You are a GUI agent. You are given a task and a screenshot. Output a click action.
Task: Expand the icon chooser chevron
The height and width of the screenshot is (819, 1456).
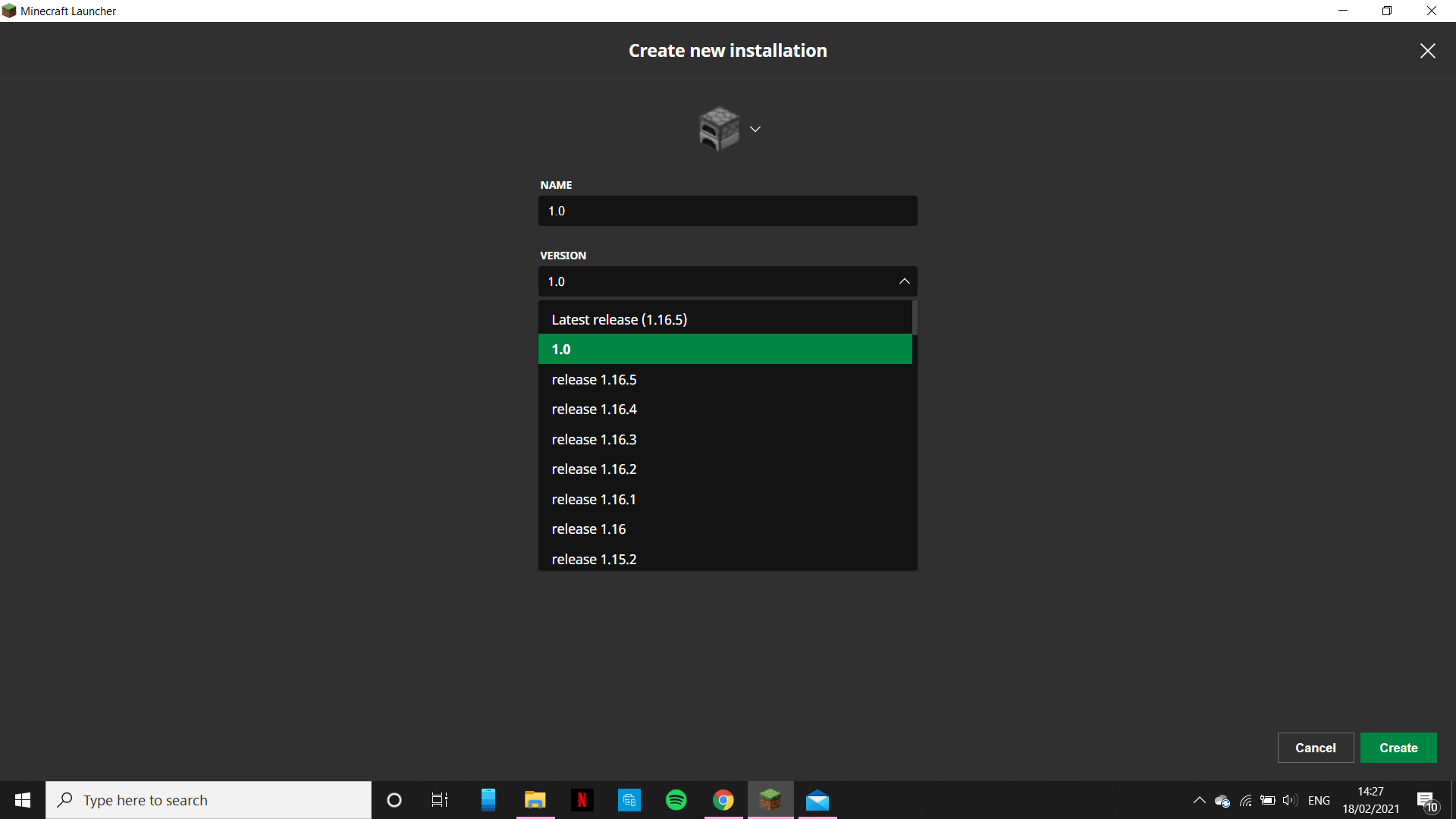click(x=755, y=130)
